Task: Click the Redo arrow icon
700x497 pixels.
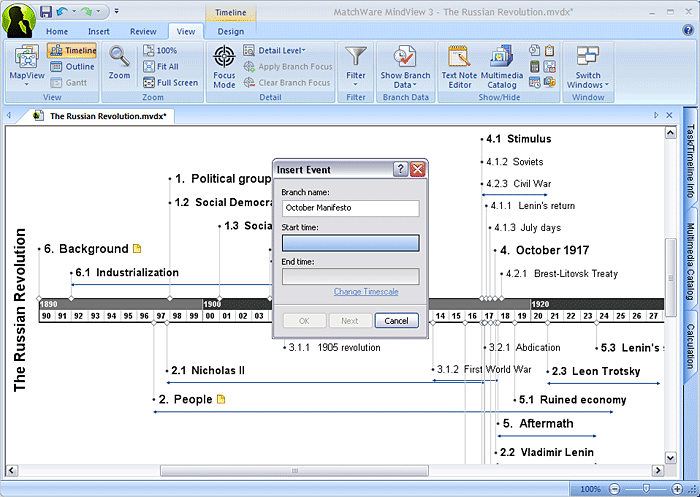Action: coord(86,11)
